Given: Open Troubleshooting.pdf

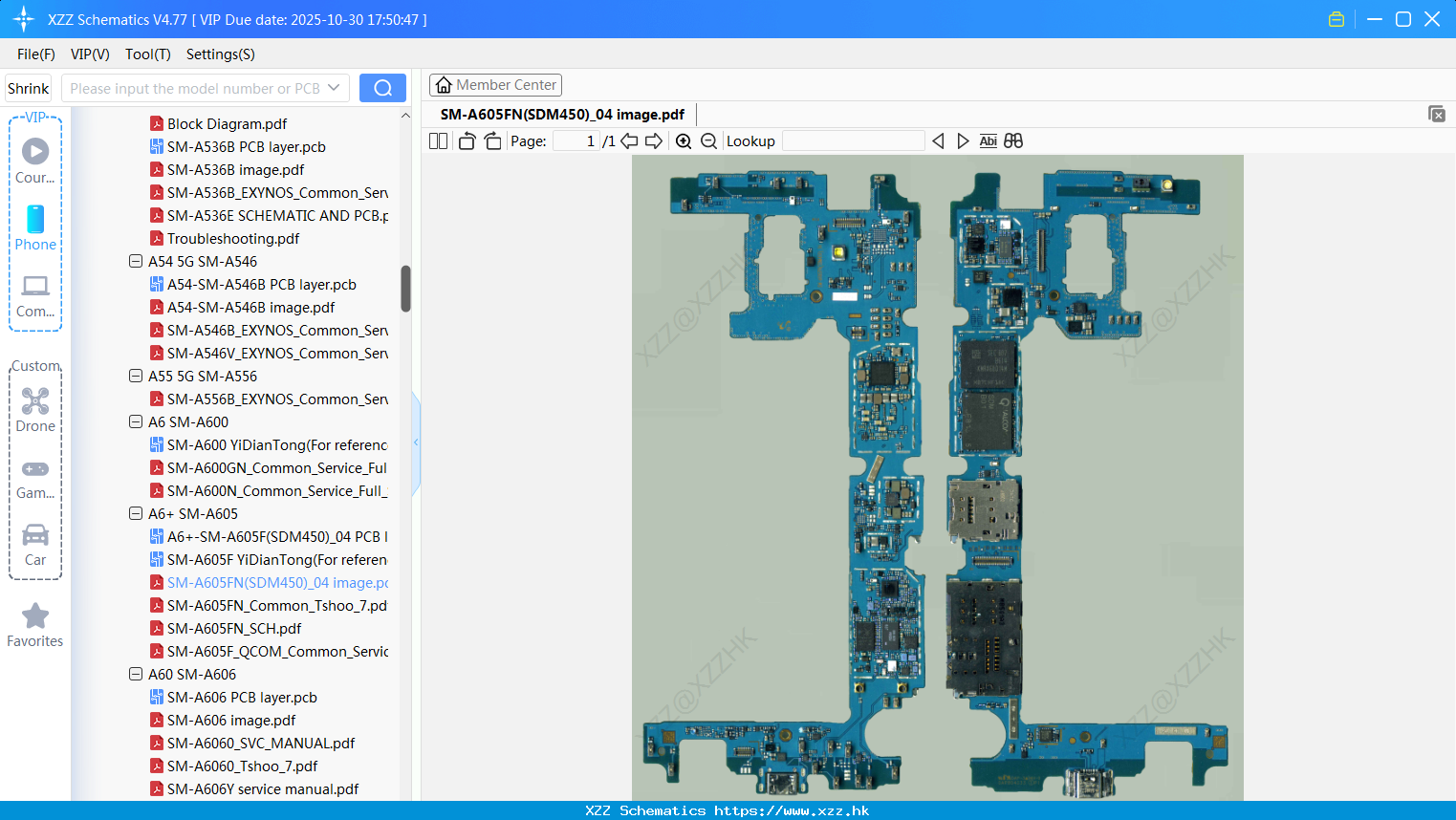Looking at the screenshot, I should 233,238.
